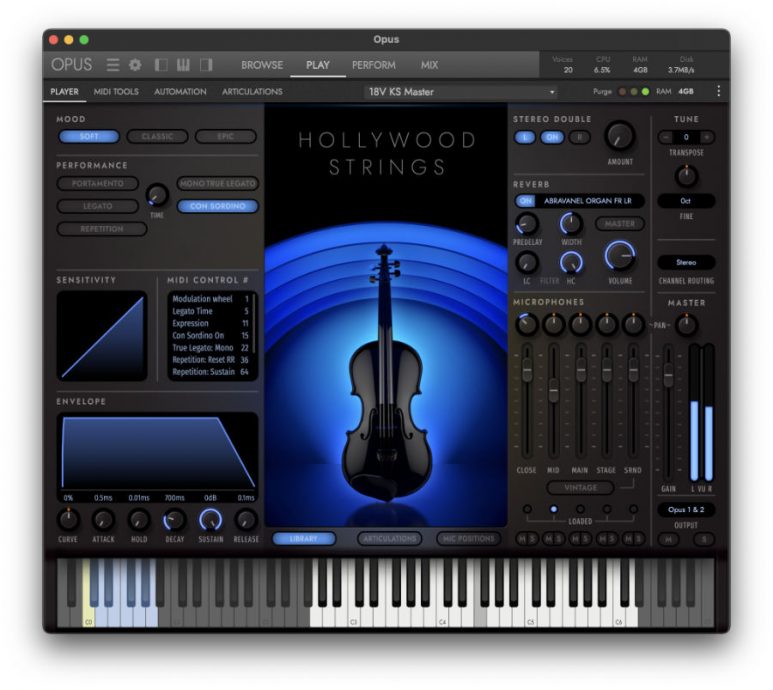
Task: Adjust the Reverb Predelay knob
Action: click(x=527, y=224)
